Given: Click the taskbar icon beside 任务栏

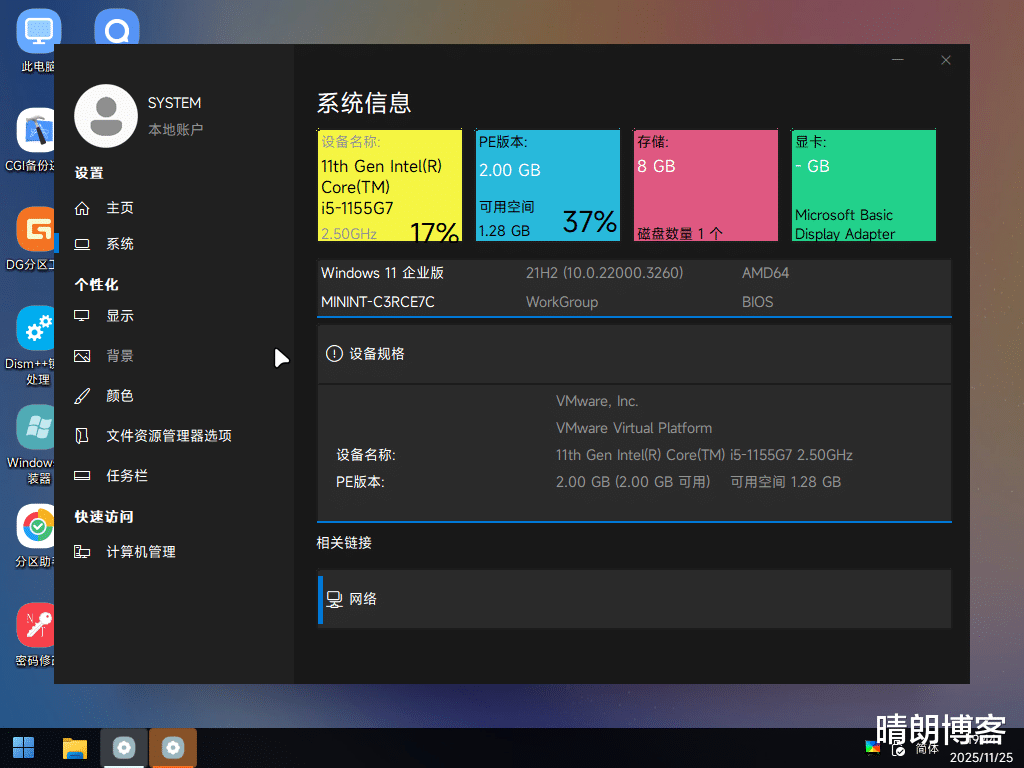Looking at the screenshot, I should tap(82, 475).
